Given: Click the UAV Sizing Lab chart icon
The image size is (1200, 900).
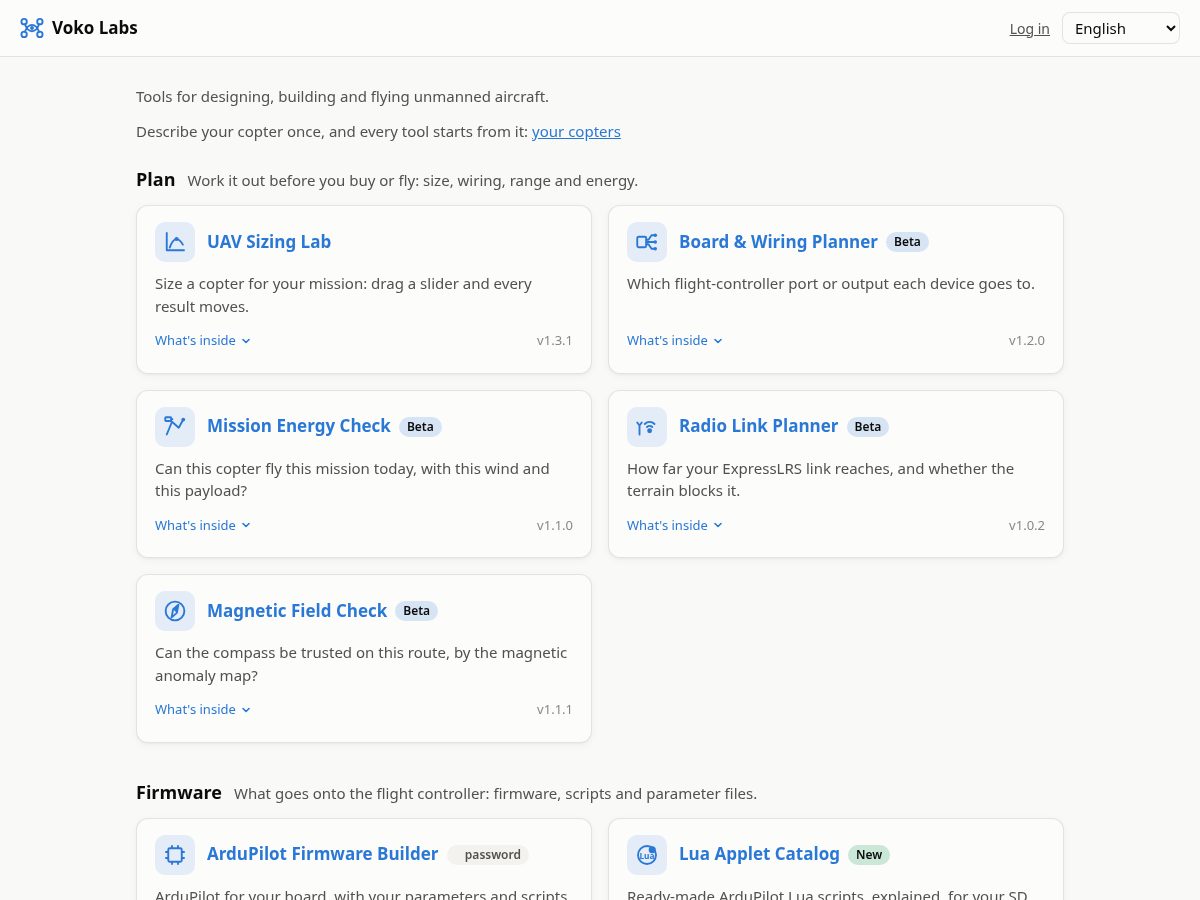Looking at the screenshot, I should pos(175,242).
